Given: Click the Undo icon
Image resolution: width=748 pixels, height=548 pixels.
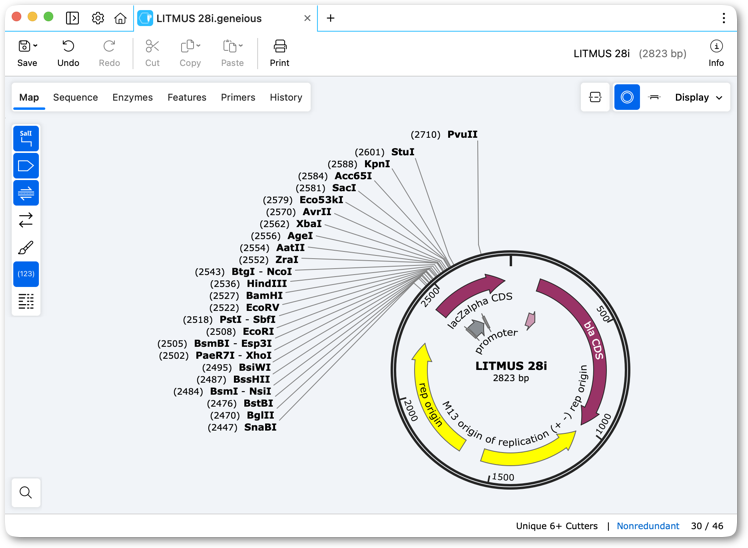Looking at the screenshot, I should [x=68, y=46].
